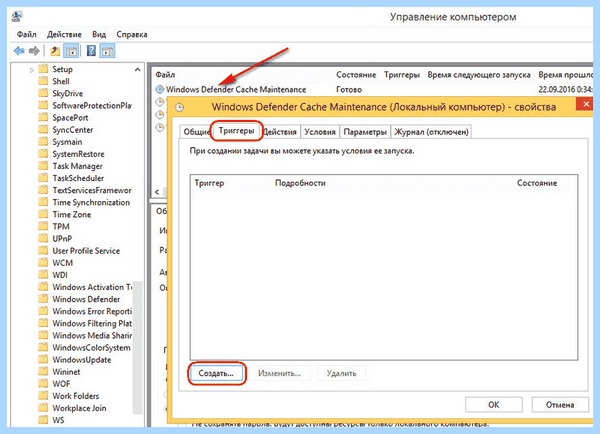Click the Отмена button

(x=560, y=405)
